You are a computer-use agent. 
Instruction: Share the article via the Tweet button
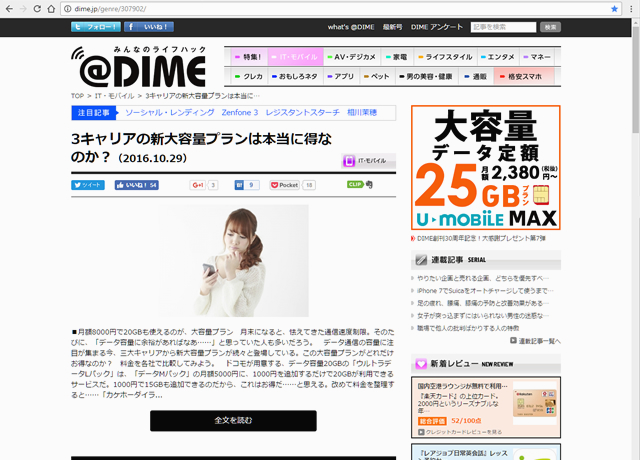tap(87, 185)
